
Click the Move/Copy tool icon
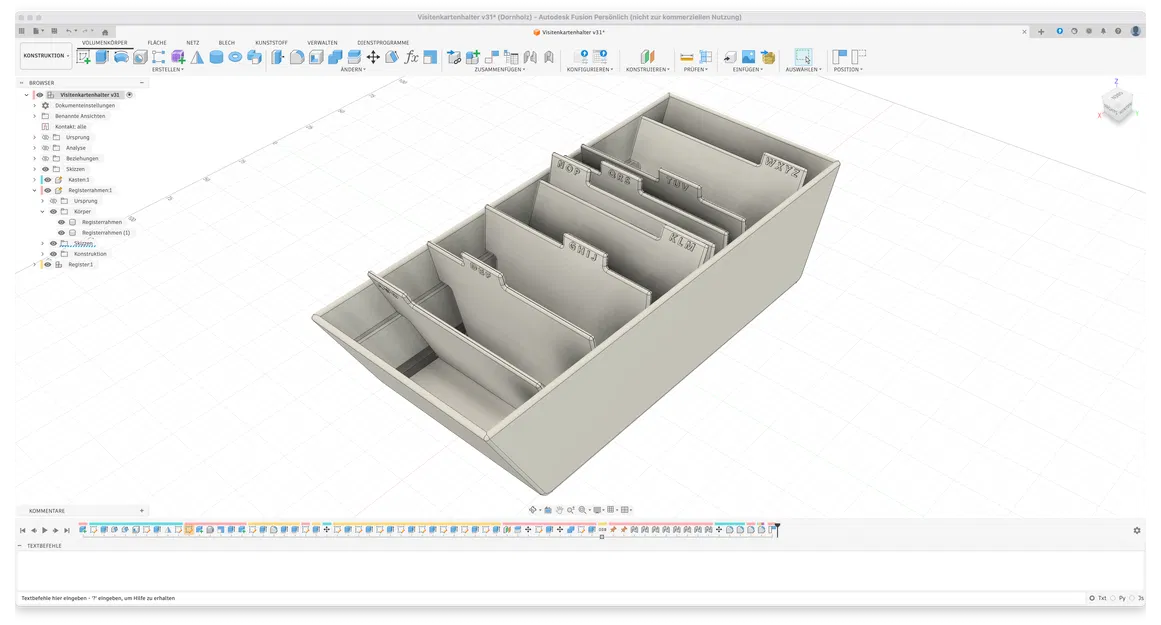point(374,58)
